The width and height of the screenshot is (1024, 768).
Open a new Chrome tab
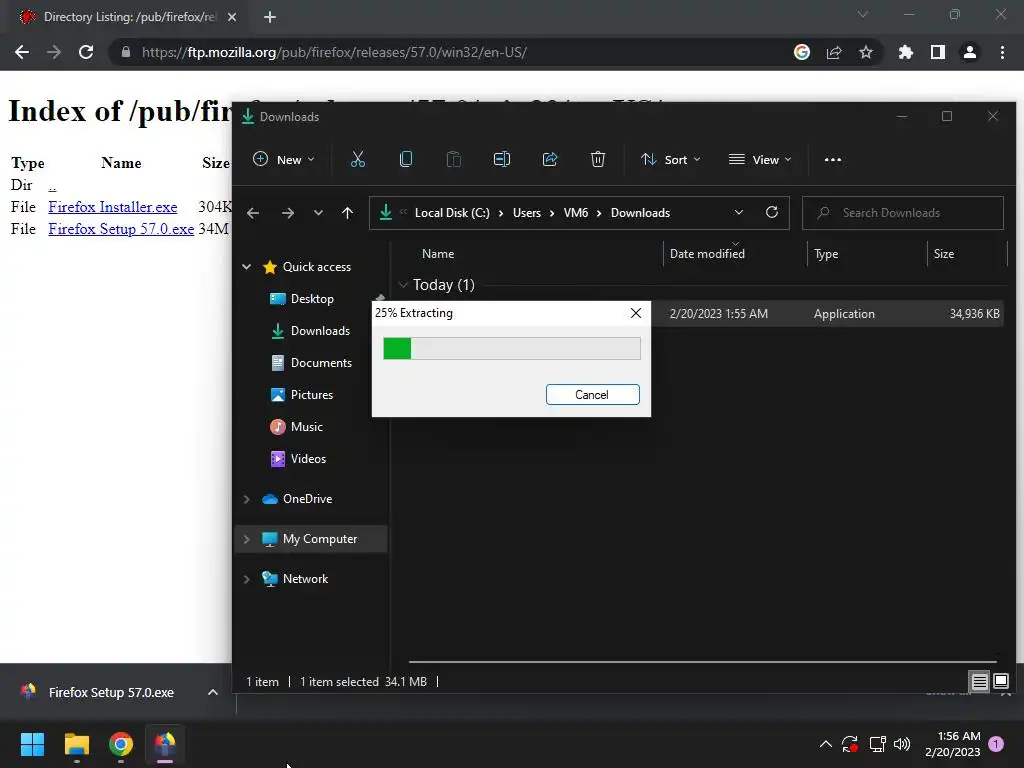coord(270,17)
